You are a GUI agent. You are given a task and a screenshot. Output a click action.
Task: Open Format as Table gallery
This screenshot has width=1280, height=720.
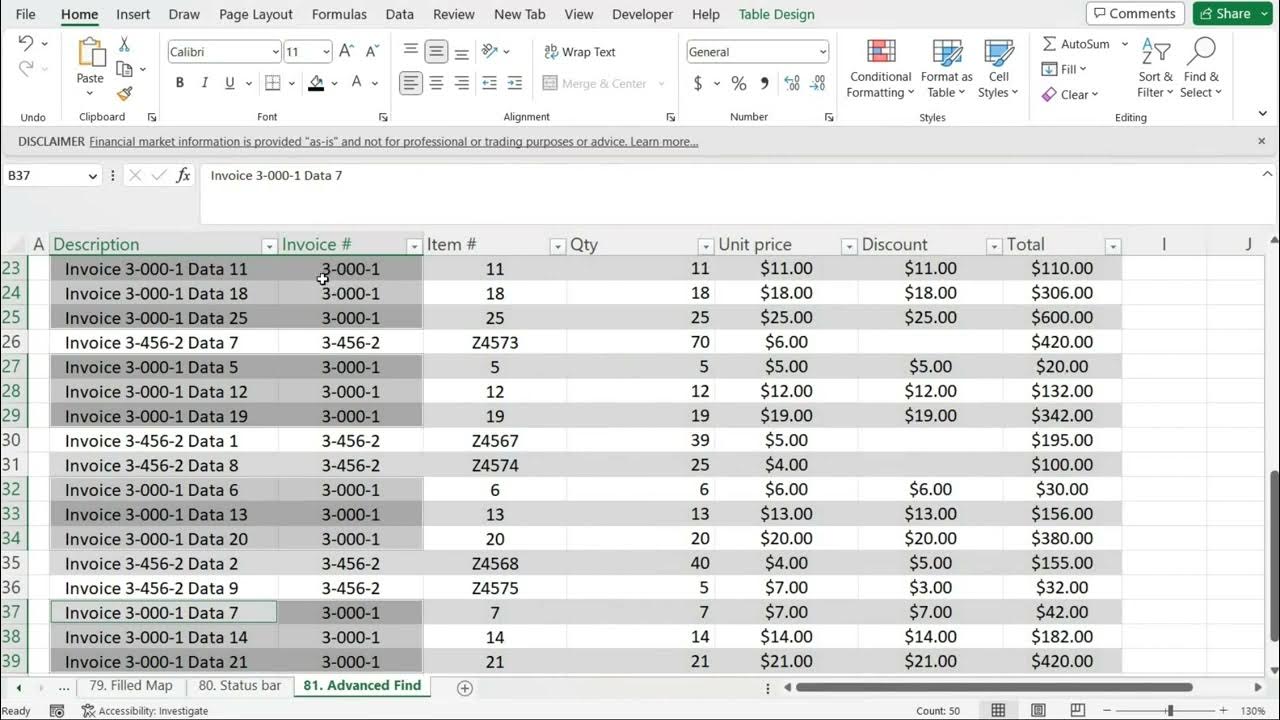pyautogui.click(x=946, y=69)
